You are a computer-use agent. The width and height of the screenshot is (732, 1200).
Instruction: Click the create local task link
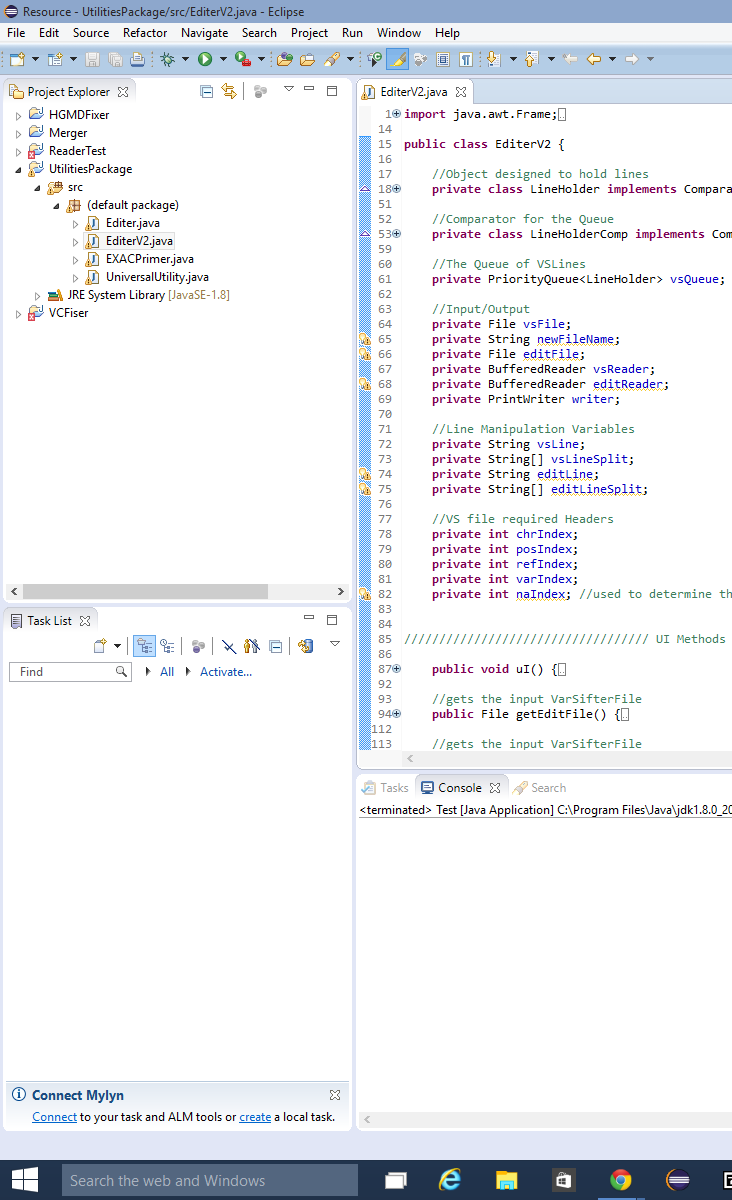255,1117
